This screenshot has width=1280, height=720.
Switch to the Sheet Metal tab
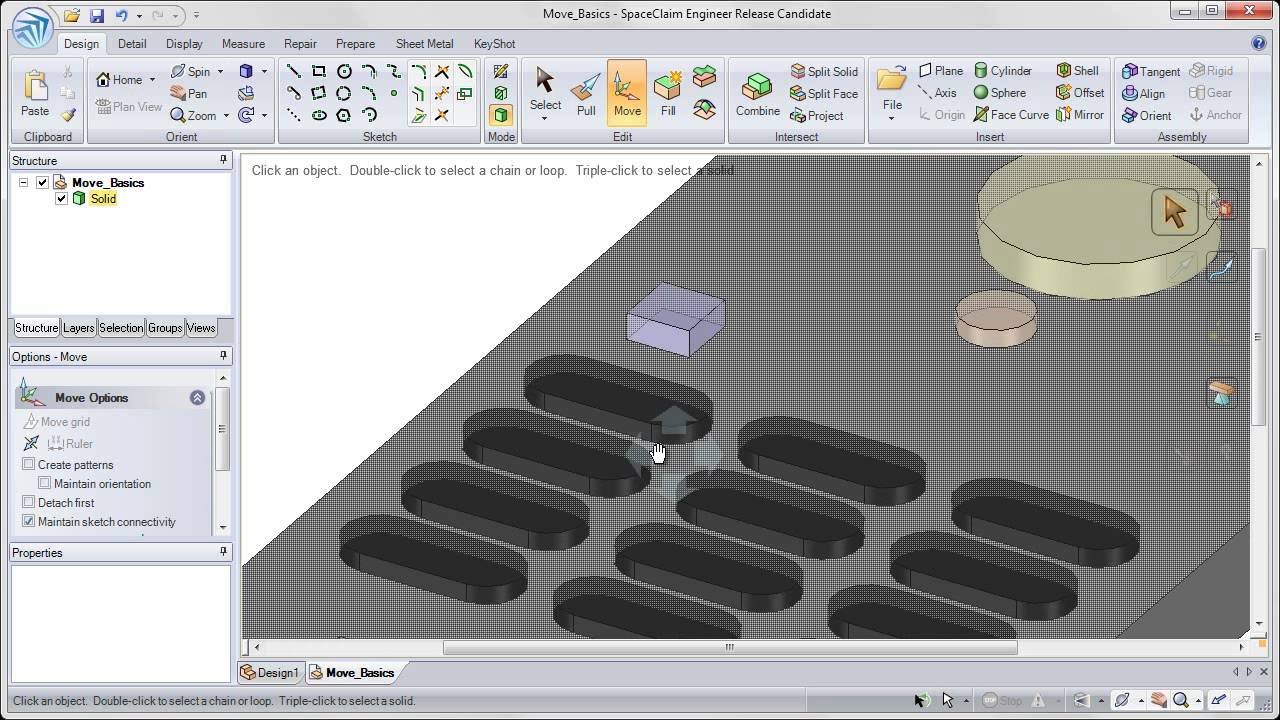point(424,43)
